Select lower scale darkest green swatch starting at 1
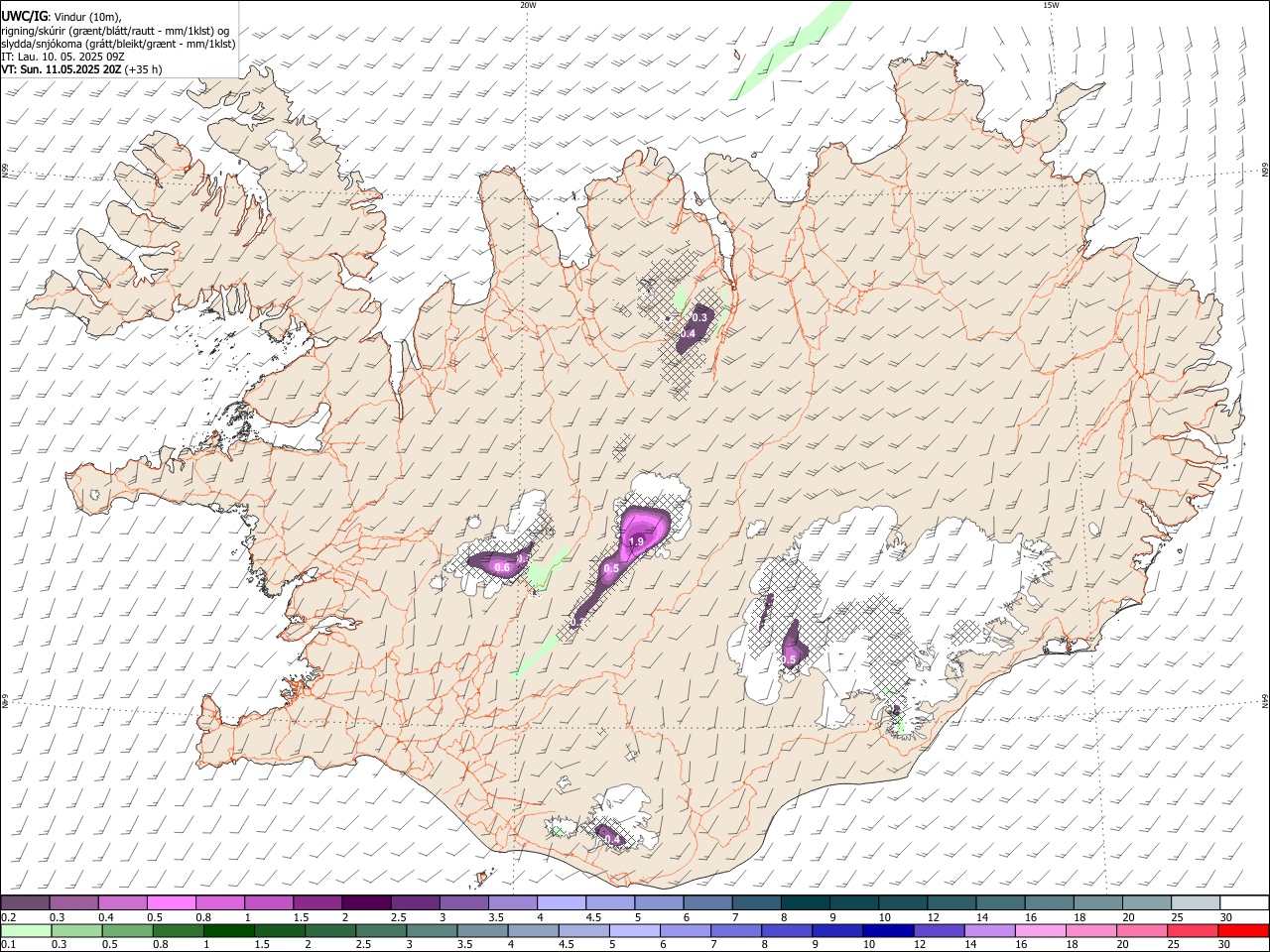Screen dimensions: 1270x952 [228, 930]
